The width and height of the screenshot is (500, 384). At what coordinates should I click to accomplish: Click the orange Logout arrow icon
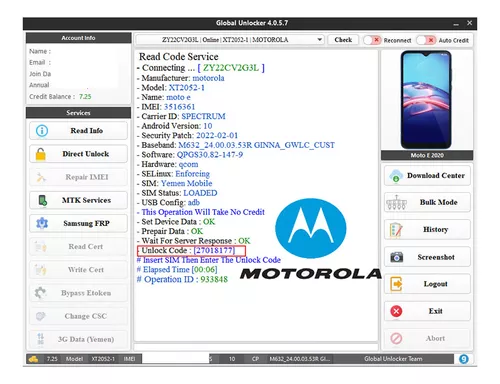tap(396, 284)
